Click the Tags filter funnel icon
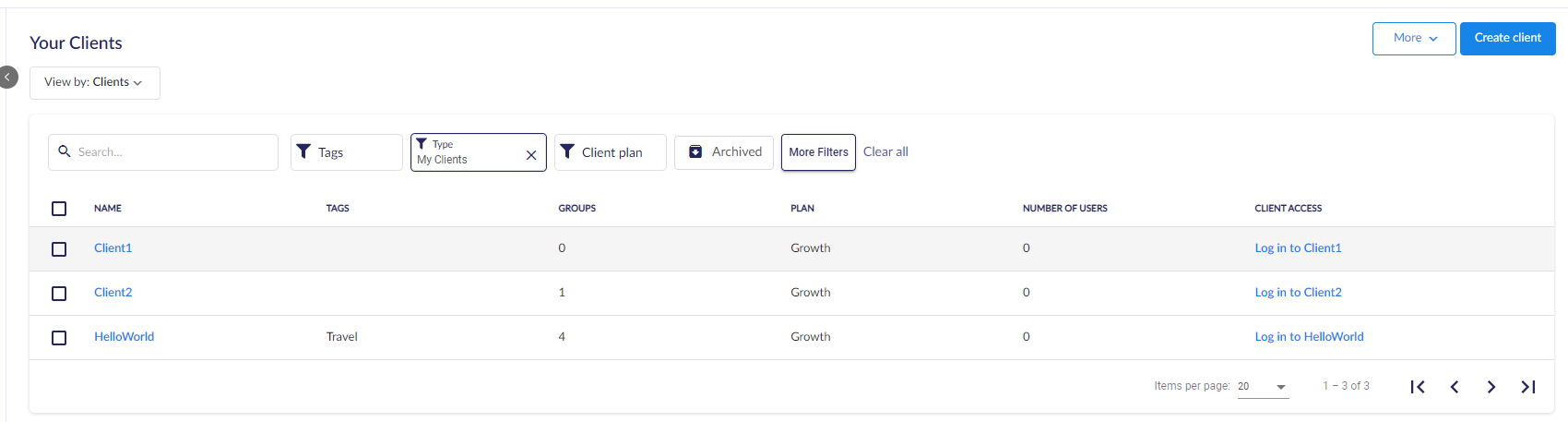Viewport: 1568px width, 422px height. pyautogui.click(x=303, y=151)
